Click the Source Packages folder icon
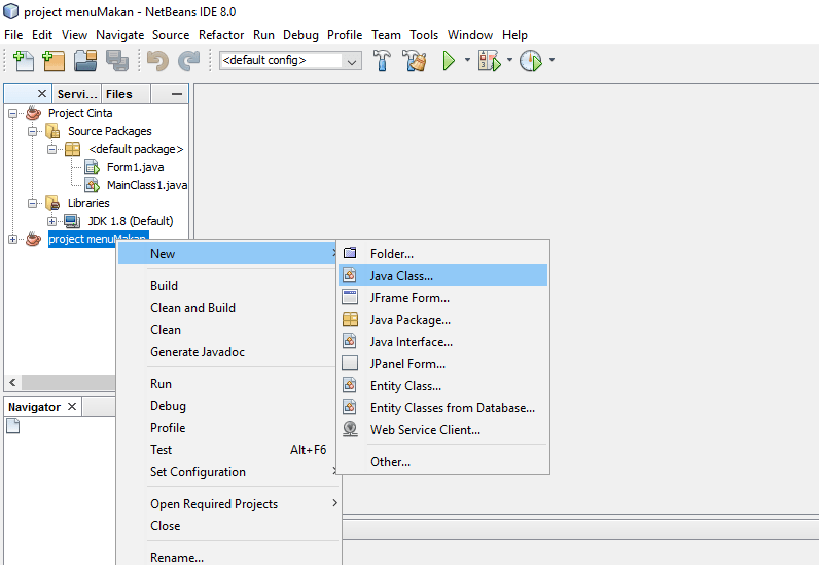819x565 pixels. point(53,131)
